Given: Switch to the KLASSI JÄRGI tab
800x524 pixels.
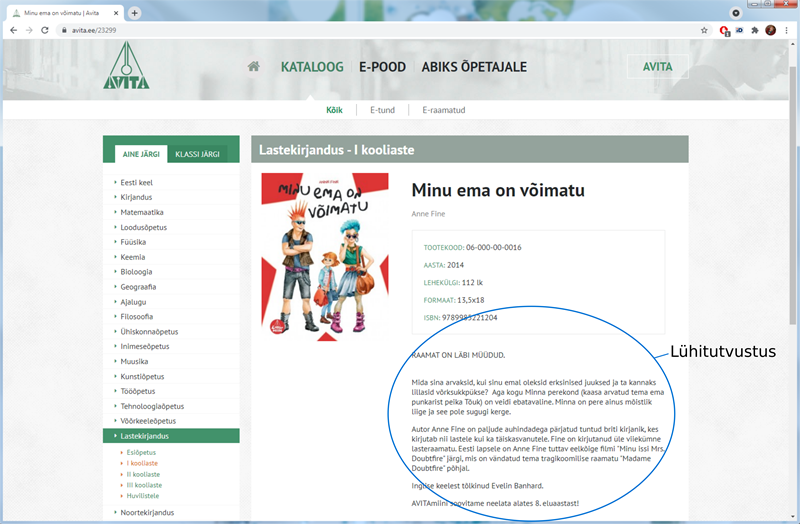Looking at the screenshot, I should [x=197, y=154].
